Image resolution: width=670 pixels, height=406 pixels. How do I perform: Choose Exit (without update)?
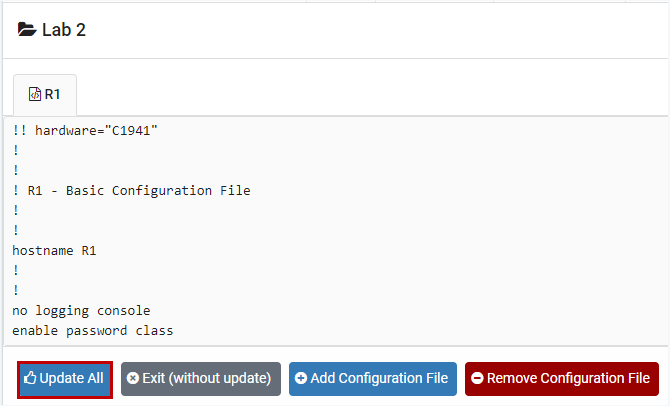201,379
